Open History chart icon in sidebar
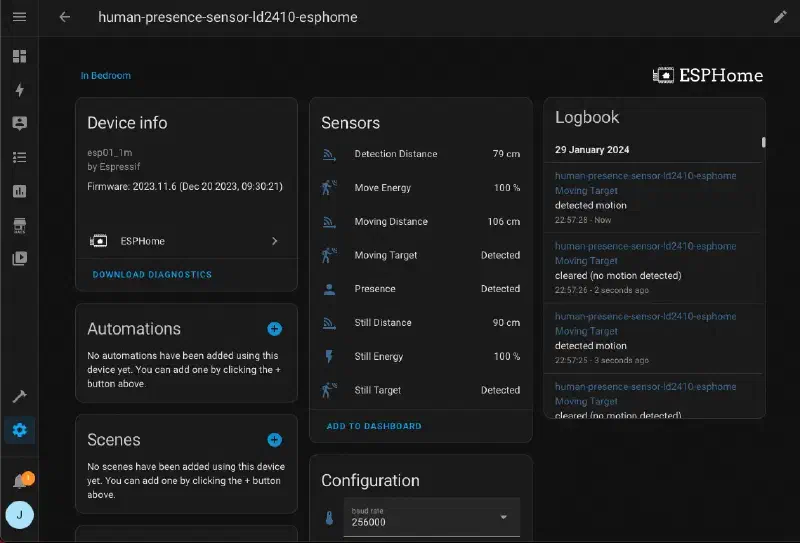 click(19, 191)
